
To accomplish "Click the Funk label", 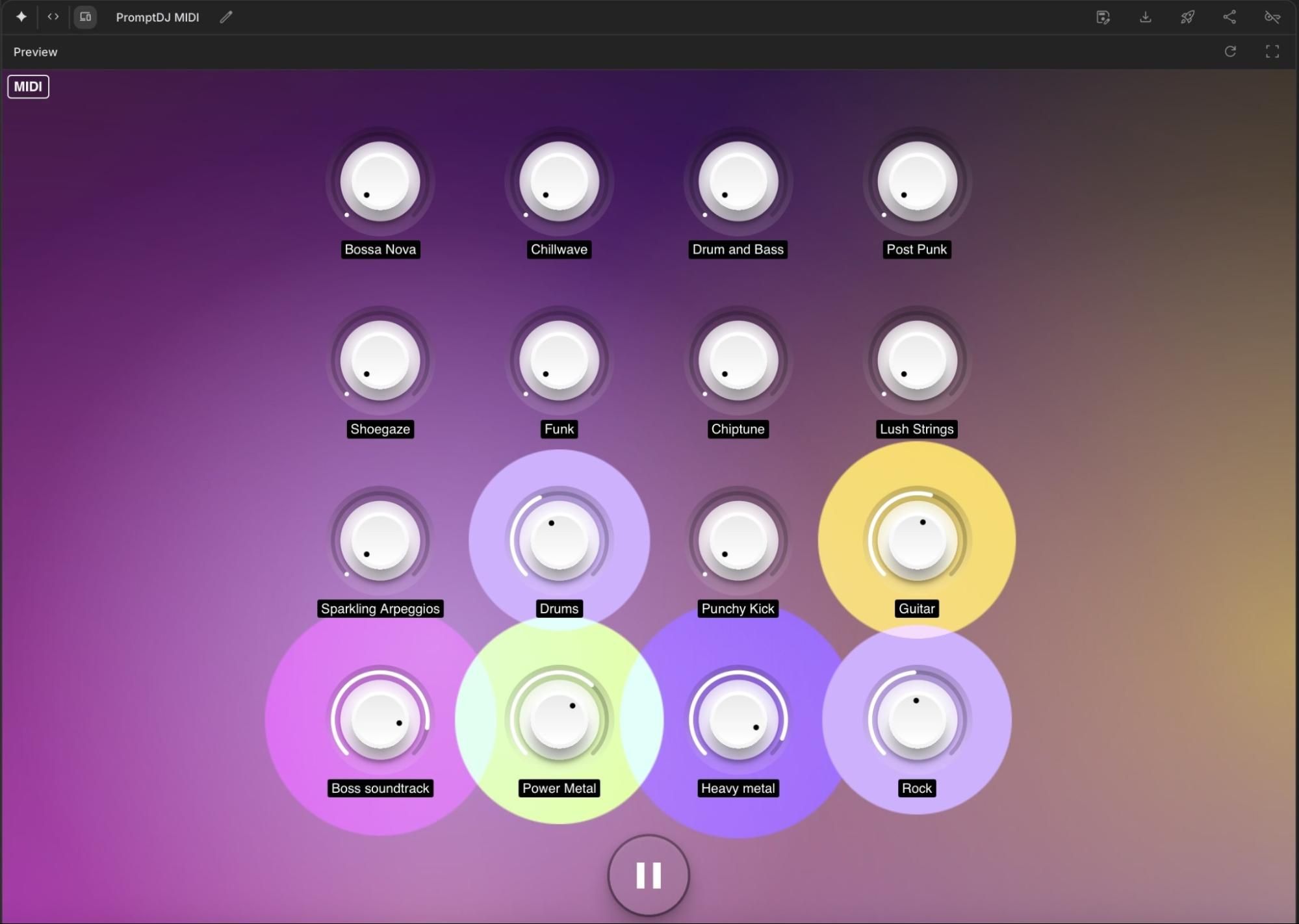I will (x=559, y=429).
